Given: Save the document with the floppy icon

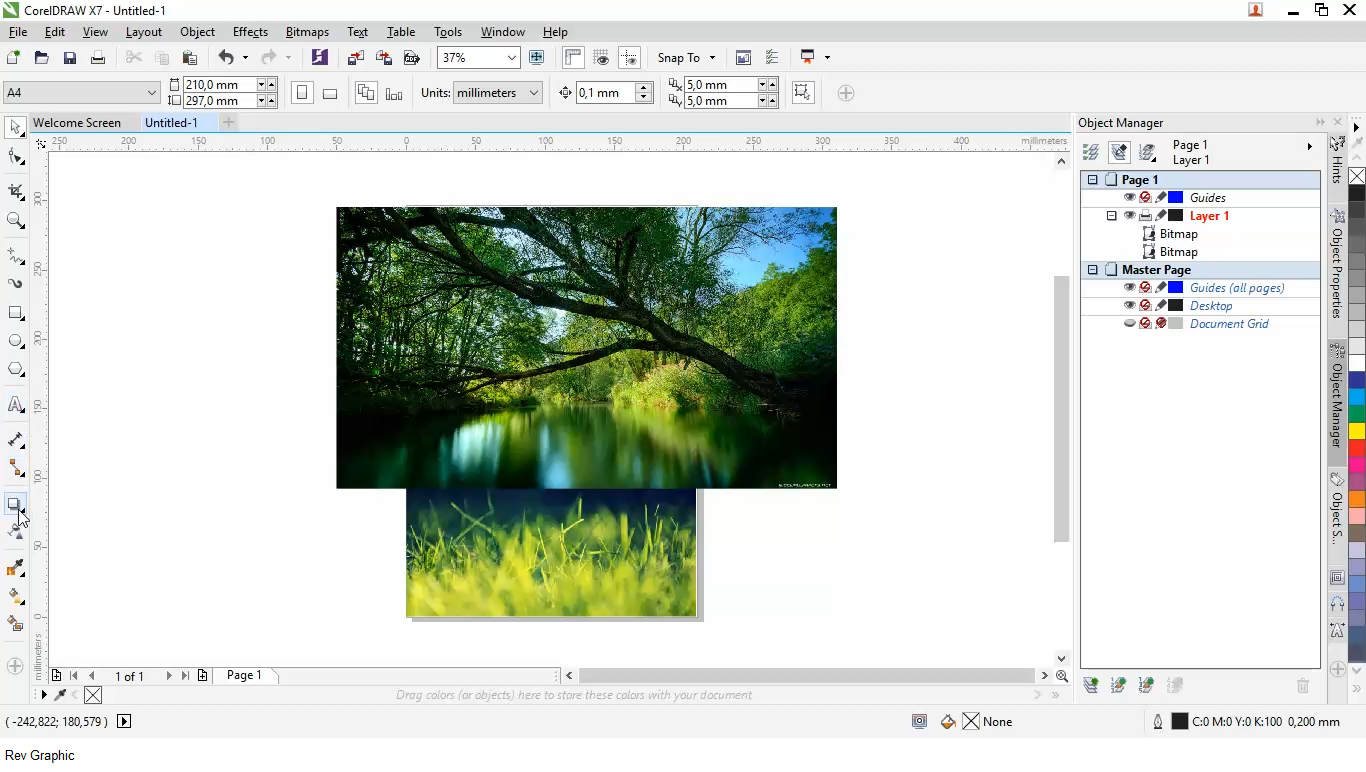Looking at the screenshot, I should click(x=70, y=58).
